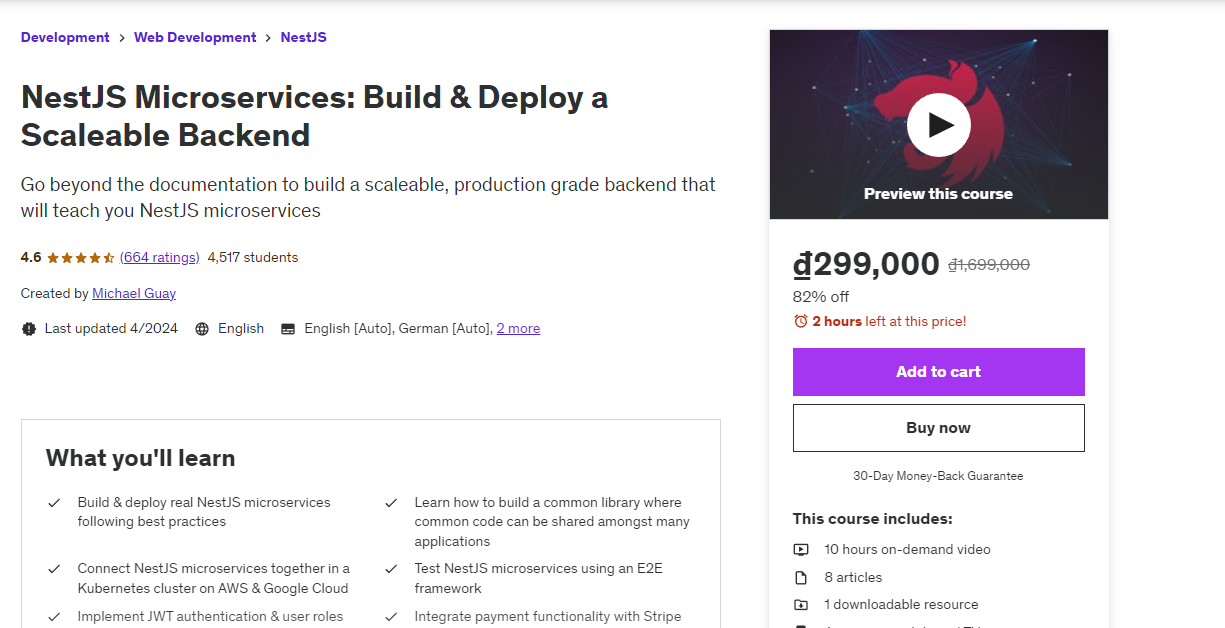Screen dimensions: 1225x628
Task: Click the checkmark beside 'Test NestJS microservices'
Action: [391, 569]
